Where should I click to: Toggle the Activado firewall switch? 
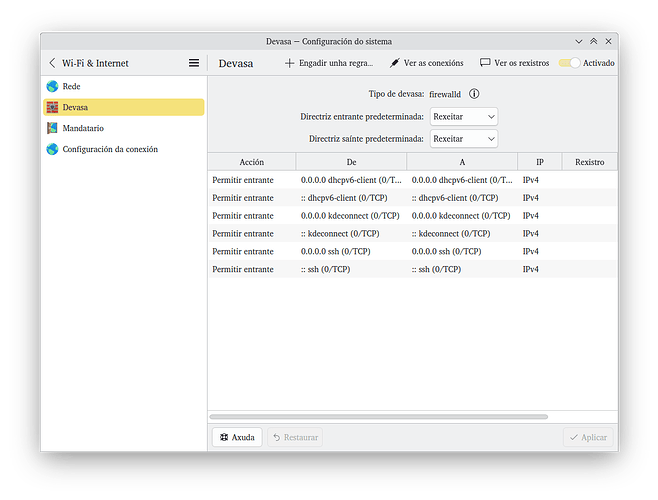coord(569,63)
